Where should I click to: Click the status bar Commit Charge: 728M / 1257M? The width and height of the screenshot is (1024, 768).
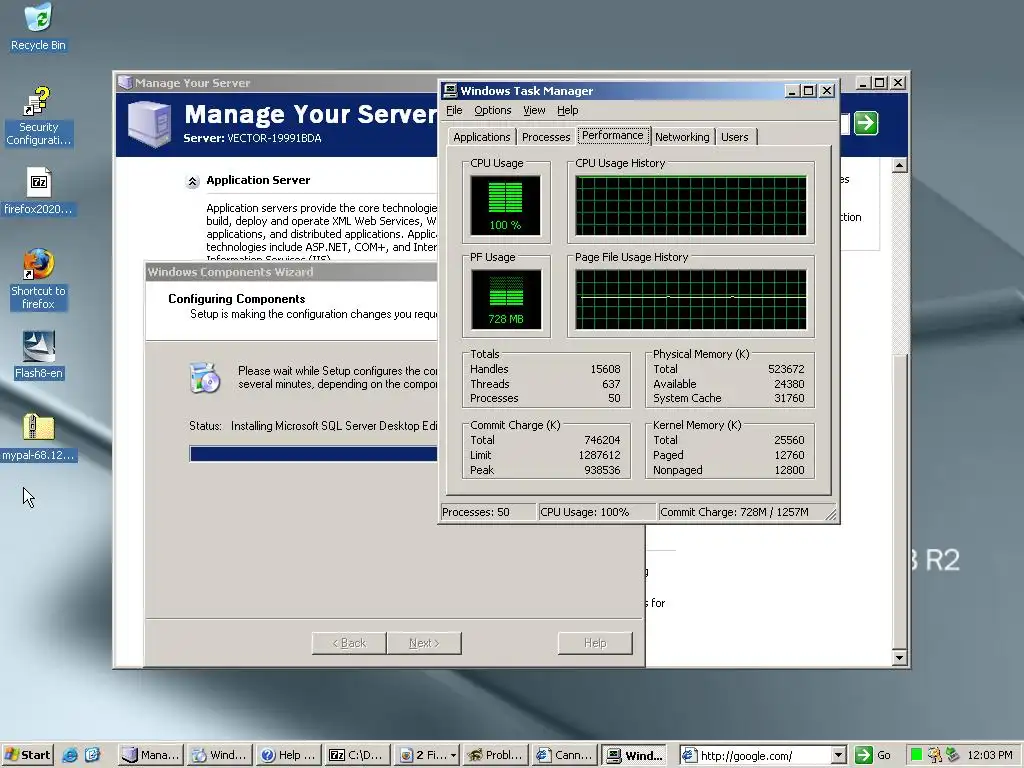pyautogui.click(x=746, y=512)
